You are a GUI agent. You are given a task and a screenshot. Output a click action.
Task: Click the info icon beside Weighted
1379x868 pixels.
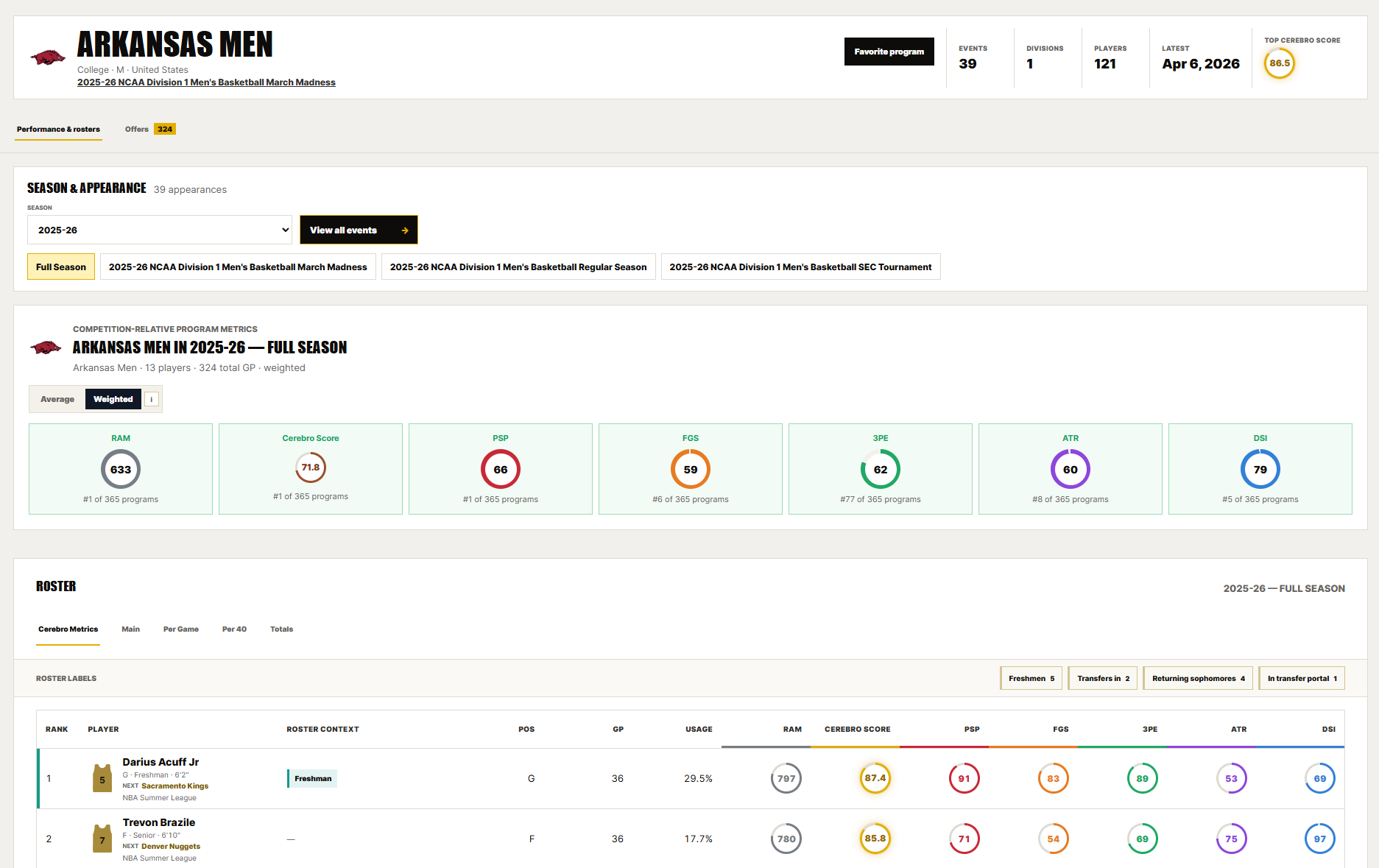click(x=152, y=399)
